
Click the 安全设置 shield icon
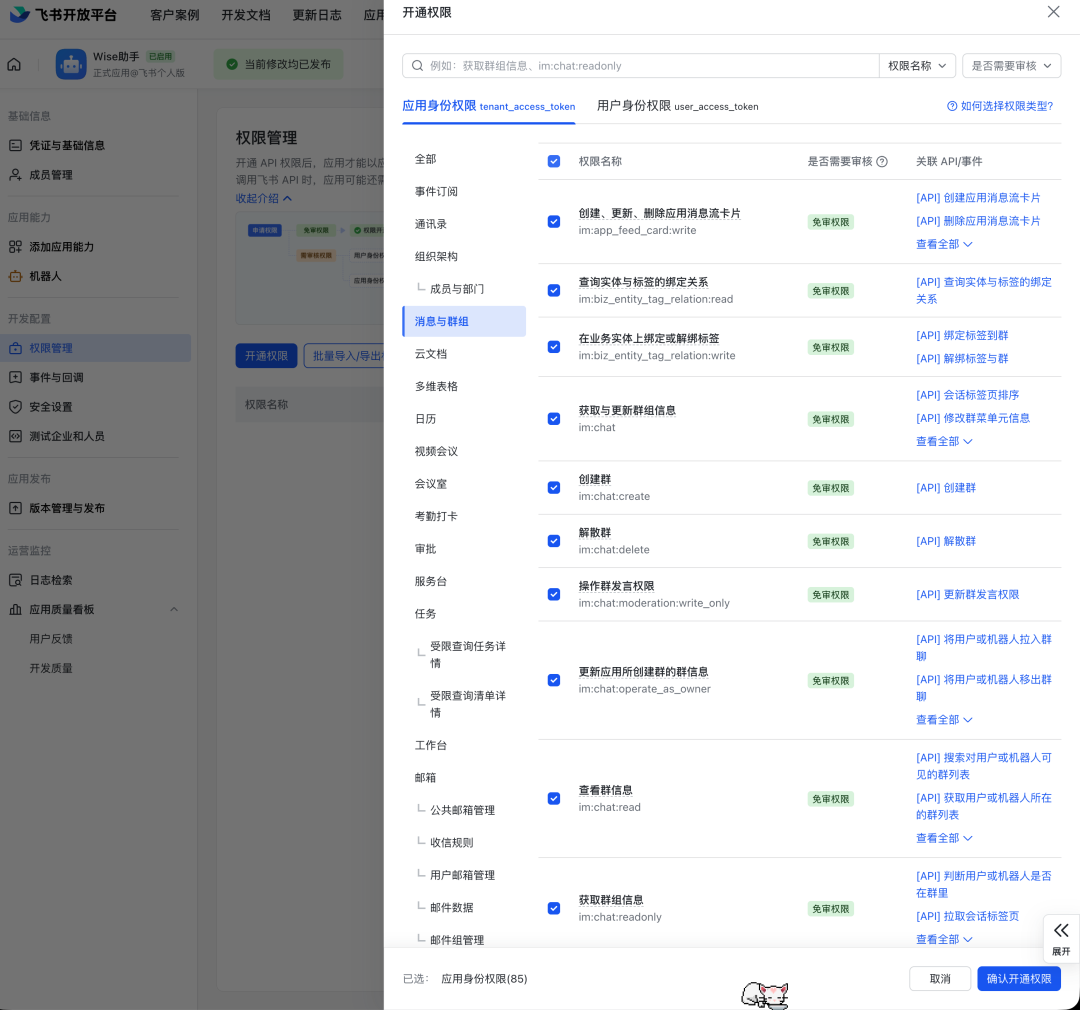pos(15,407)
